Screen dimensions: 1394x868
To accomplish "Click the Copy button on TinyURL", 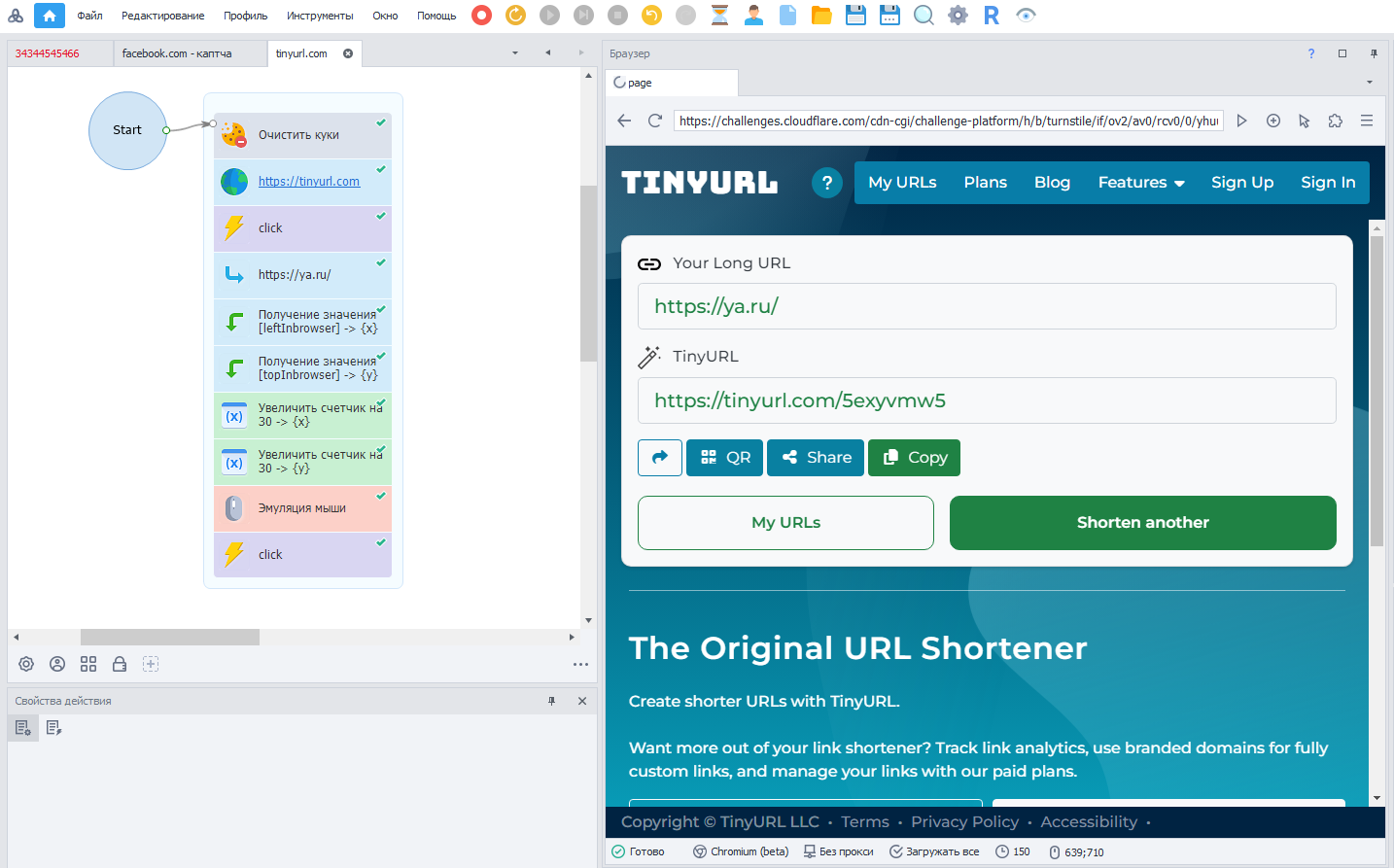I will pyautogui.click(x=914, y=458).
